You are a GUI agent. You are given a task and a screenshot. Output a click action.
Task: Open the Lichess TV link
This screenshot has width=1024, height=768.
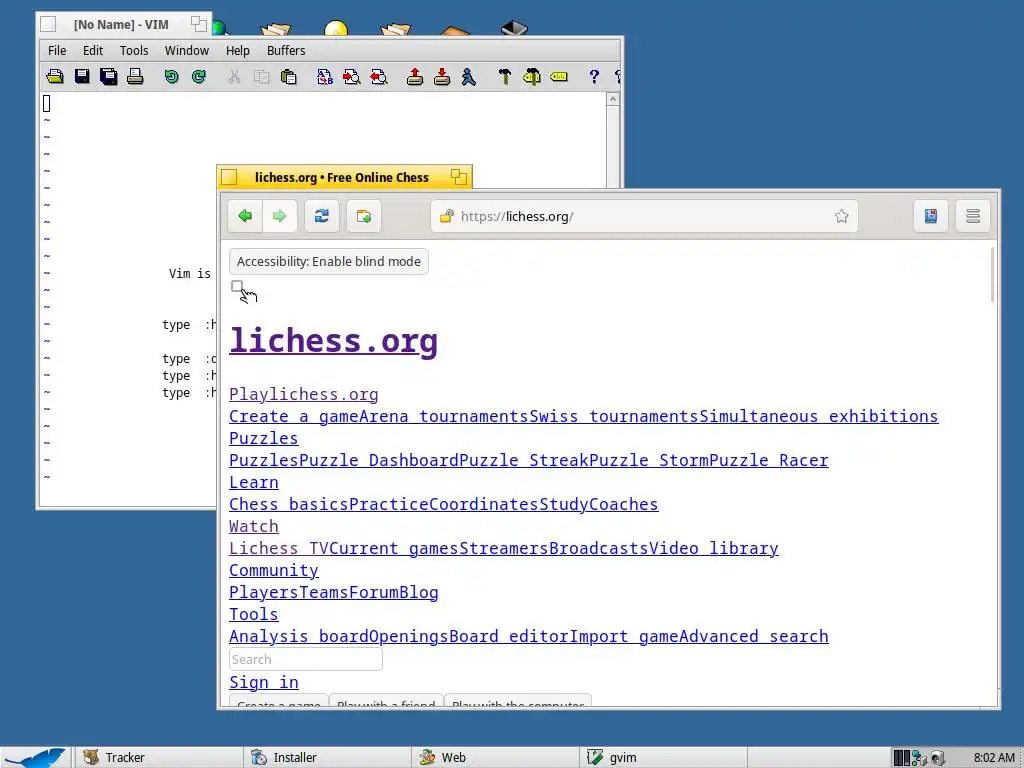point(279,548)
